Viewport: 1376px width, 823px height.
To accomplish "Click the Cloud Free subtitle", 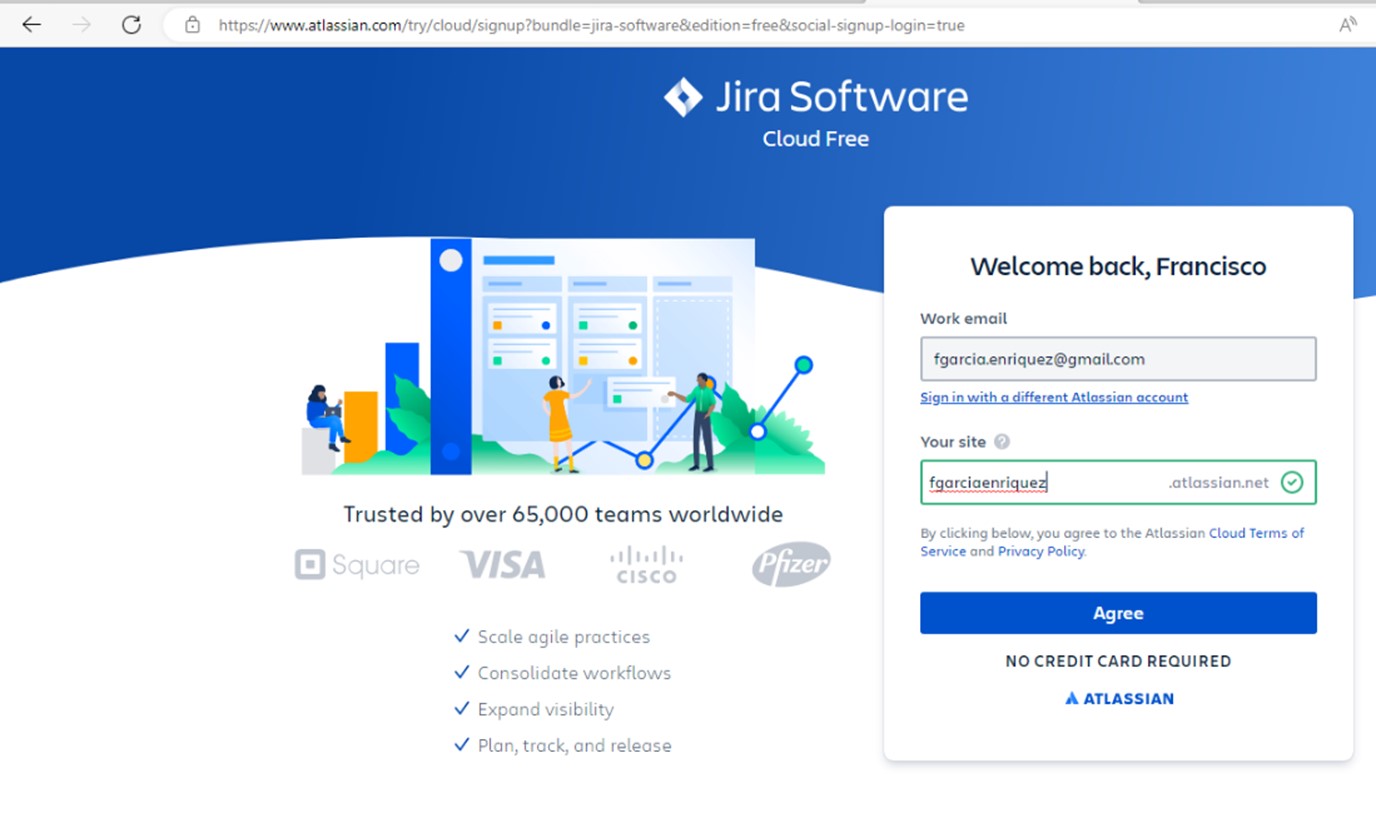I will [815, 139].
